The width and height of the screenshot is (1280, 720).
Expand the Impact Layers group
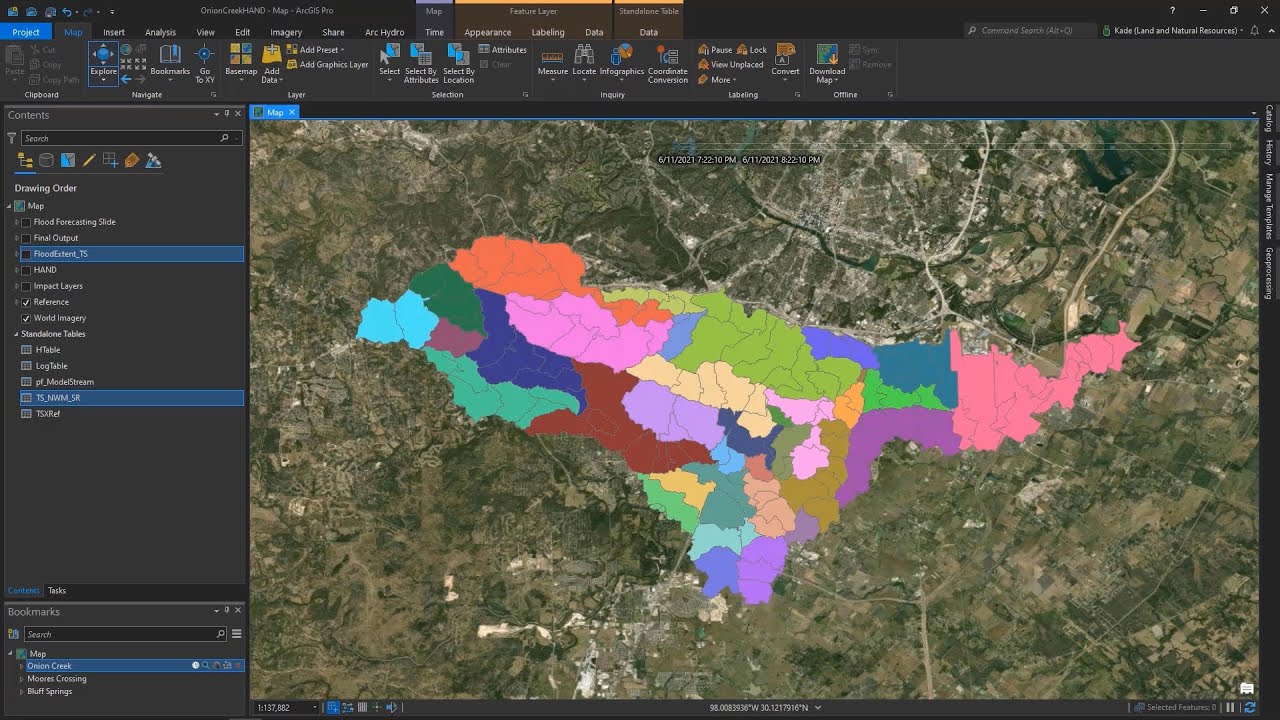(17, 286)
